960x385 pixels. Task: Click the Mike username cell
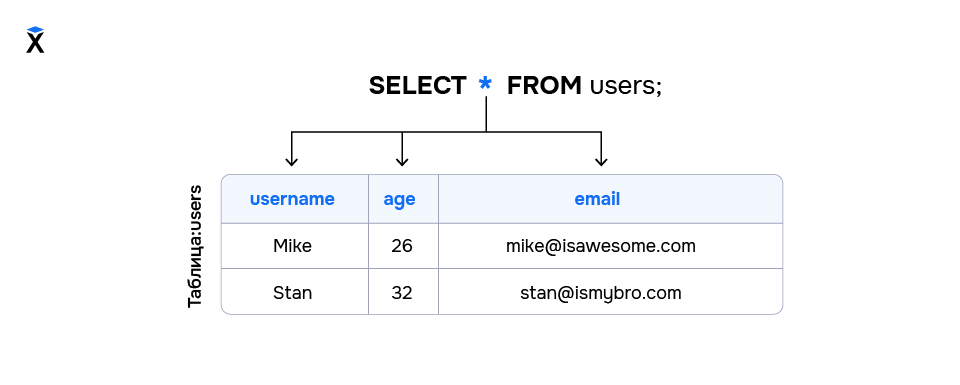click(x=294, y=246)
